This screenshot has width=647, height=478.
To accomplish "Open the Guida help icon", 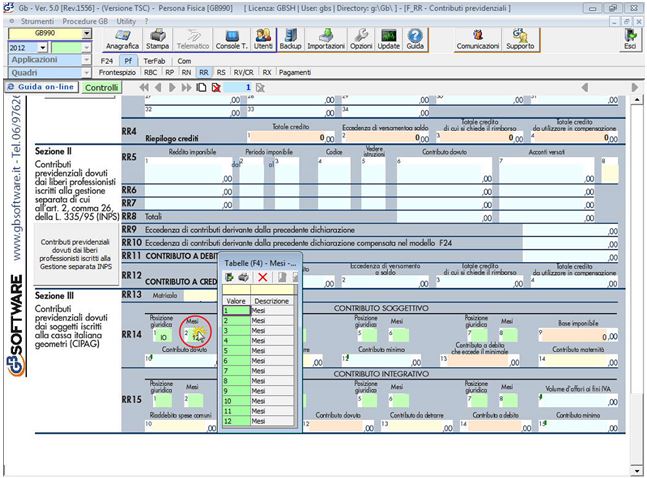I will pos(415,40).
